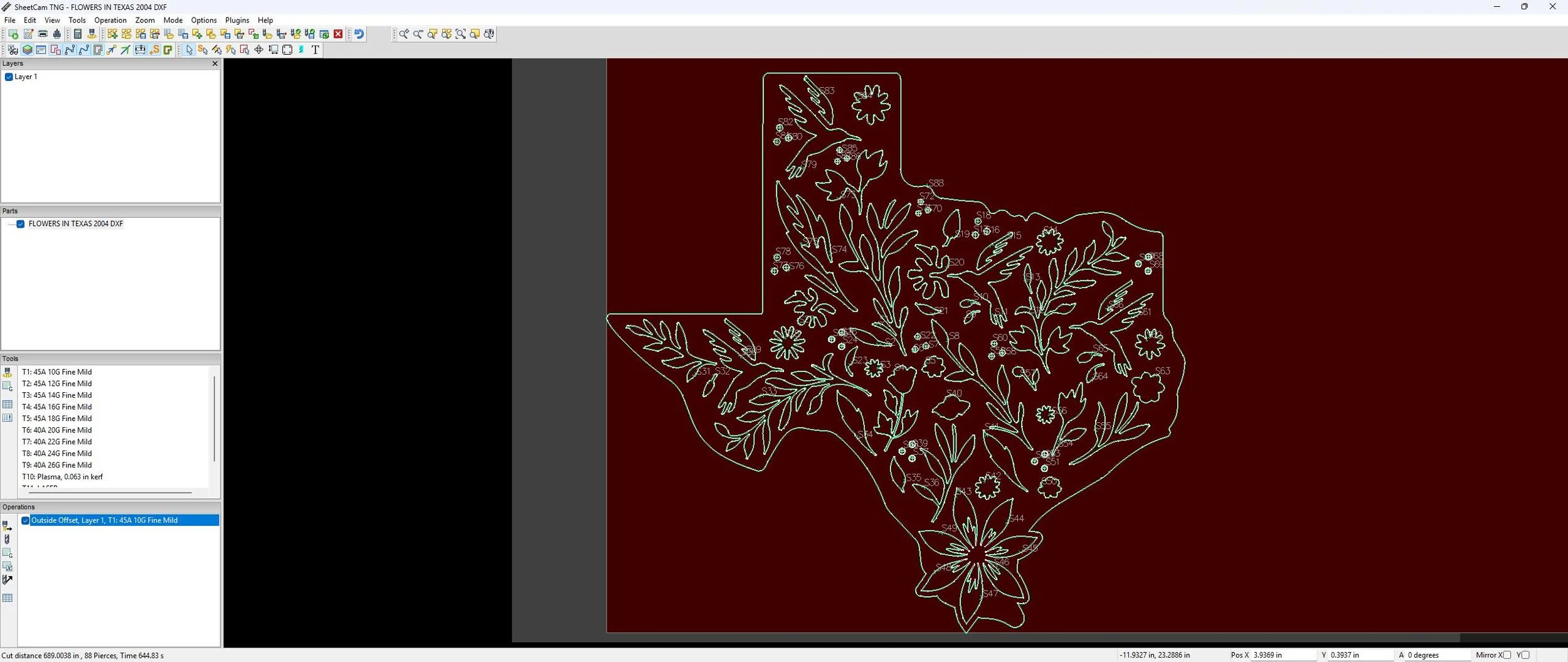This screenshot has width=1568, height=662.
Task: Select the 'S' with pointer start-point tool
Action: pos(203,50)
